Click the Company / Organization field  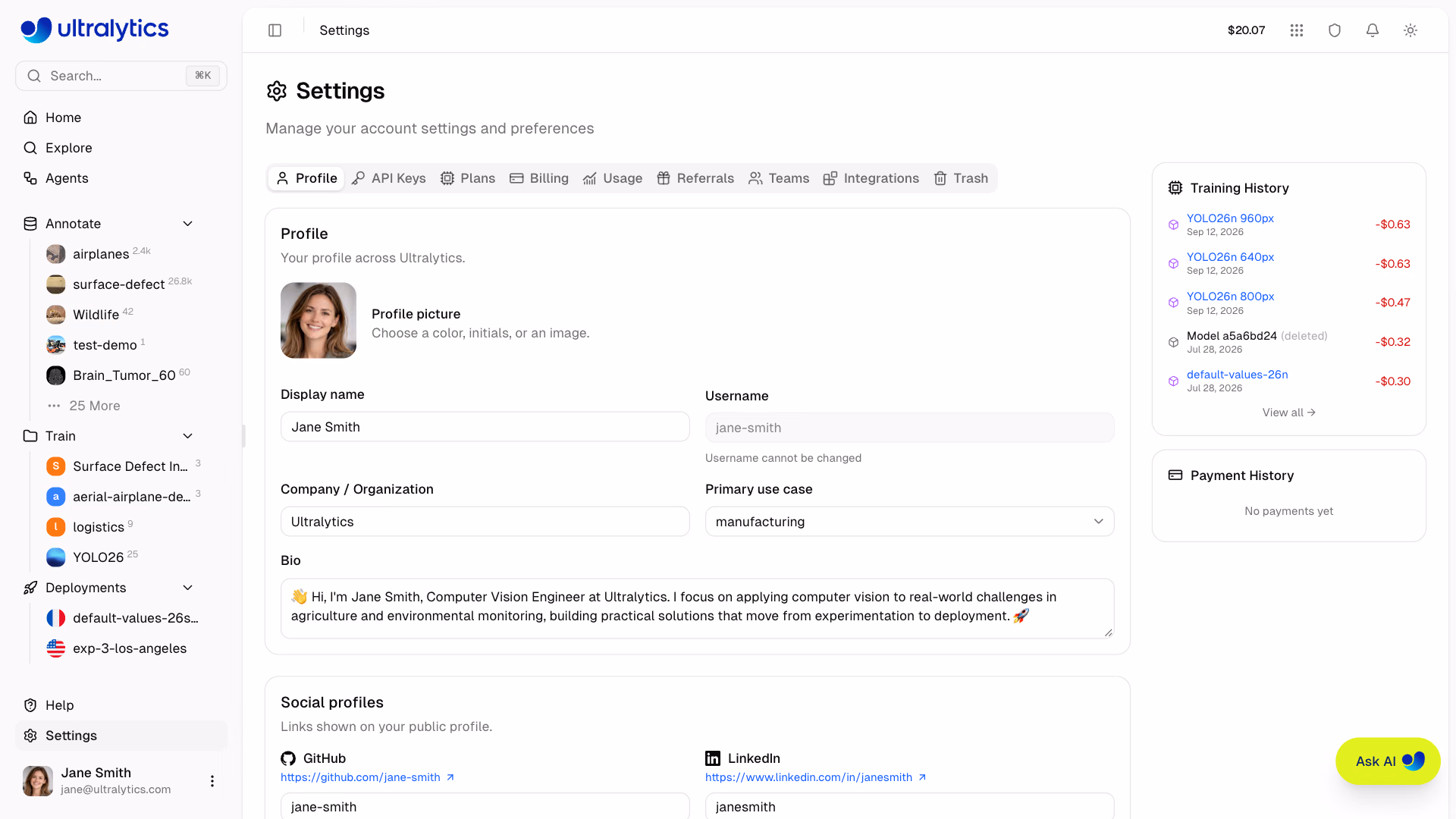pyautogui.click(x=485, y=522)
